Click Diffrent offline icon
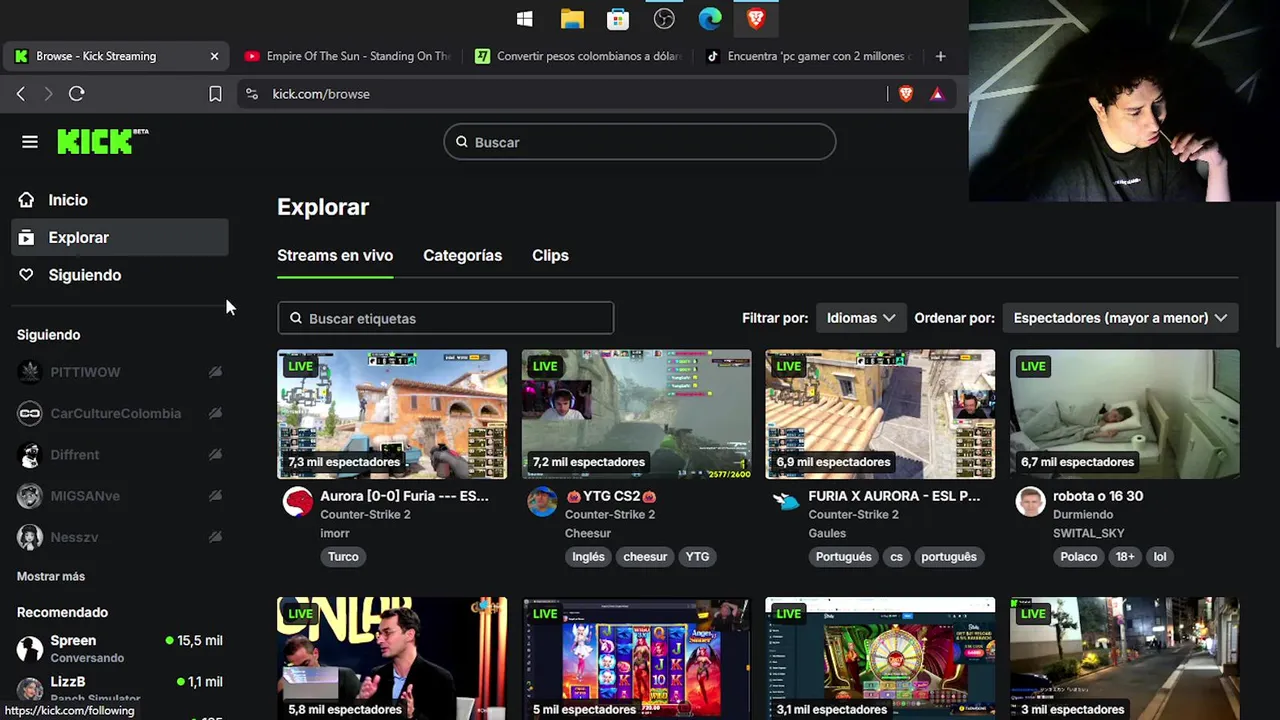The height and width of the screenshot is (720, 1280). pos(215,454)
